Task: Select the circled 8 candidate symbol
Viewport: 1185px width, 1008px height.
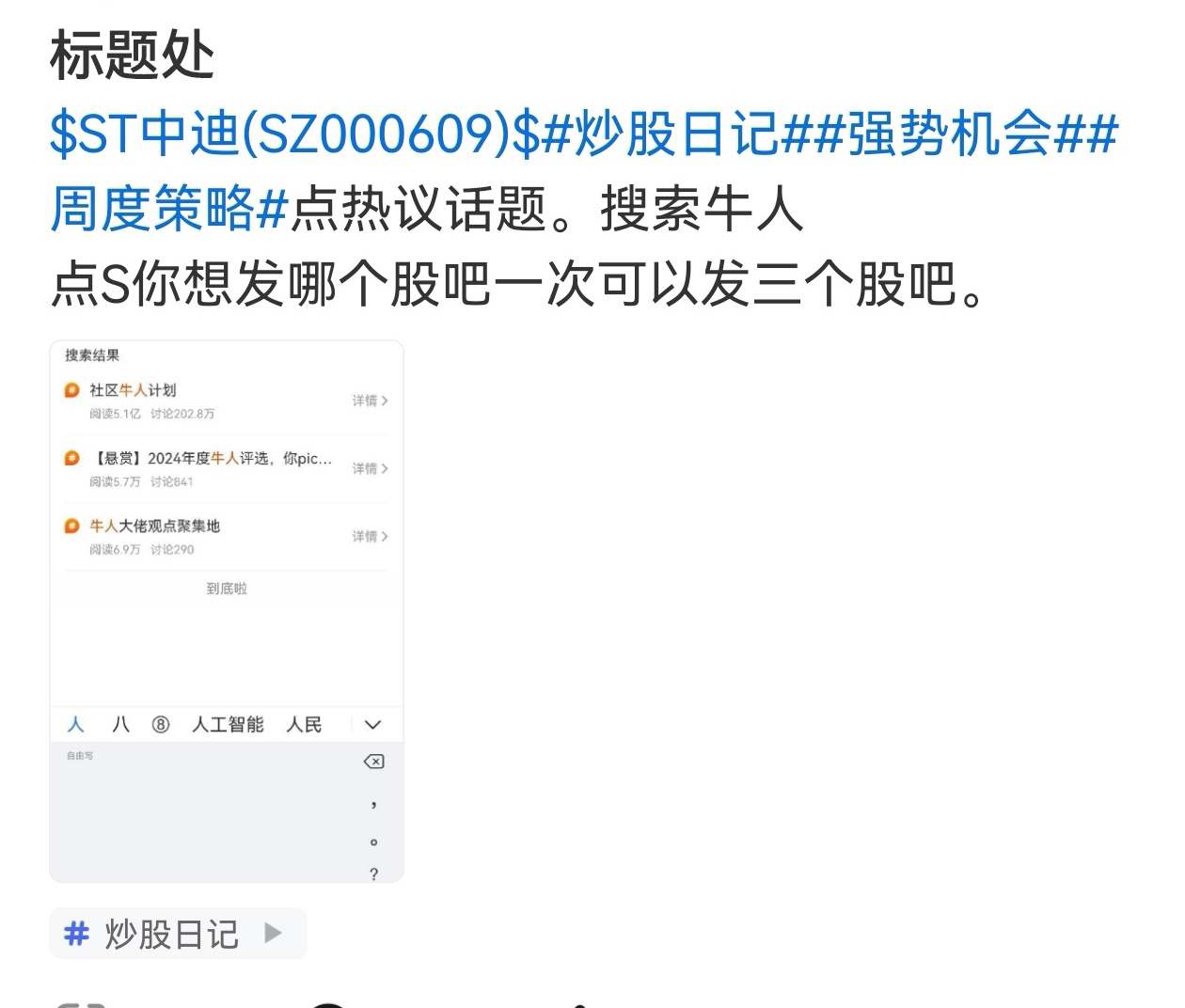Action: click(161, 725)
